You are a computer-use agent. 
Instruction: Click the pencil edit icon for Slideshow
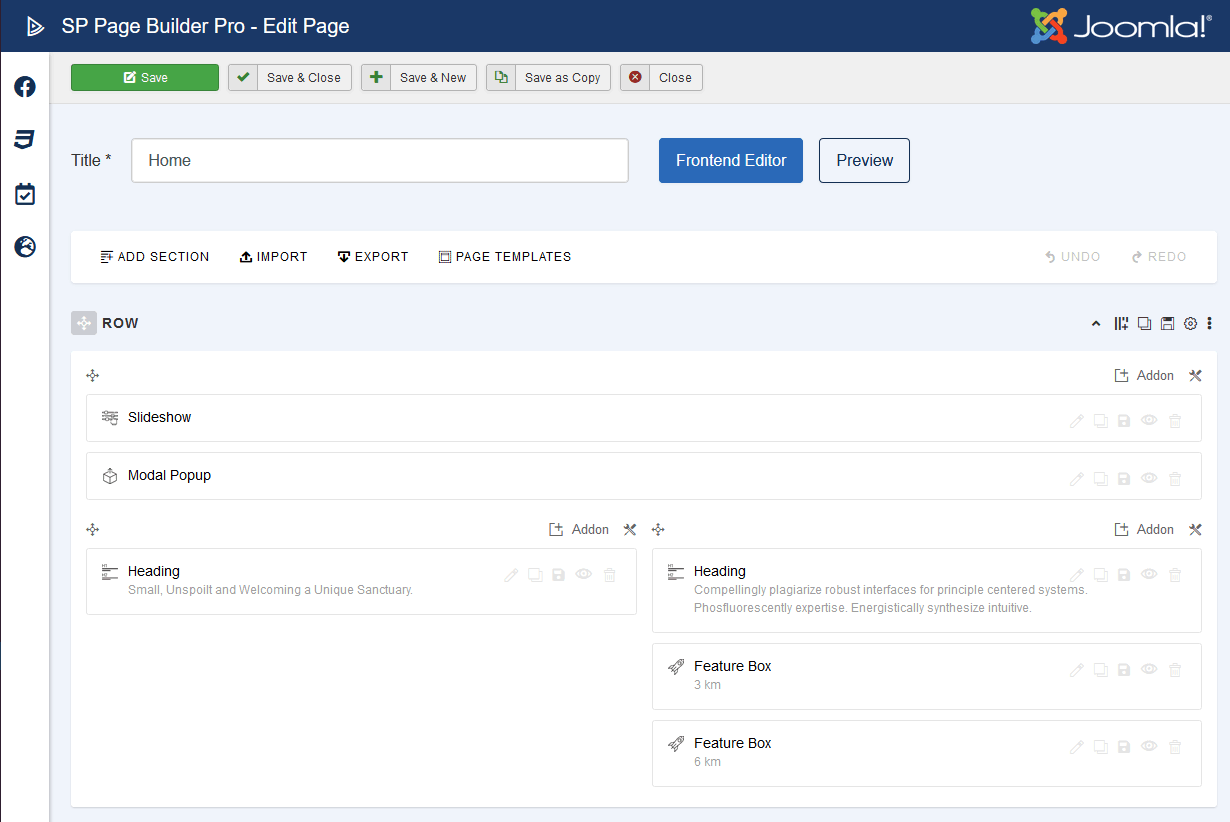point(1077,421)
